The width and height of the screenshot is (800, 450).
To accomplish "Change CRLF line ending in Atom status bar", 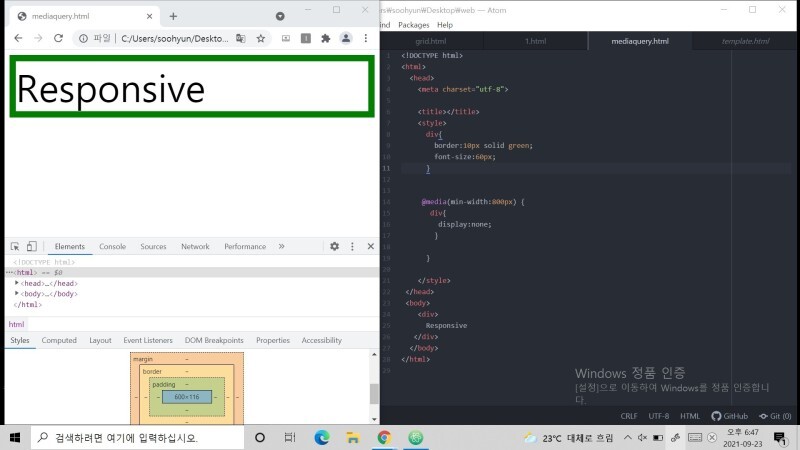I will tap(629, 416).
